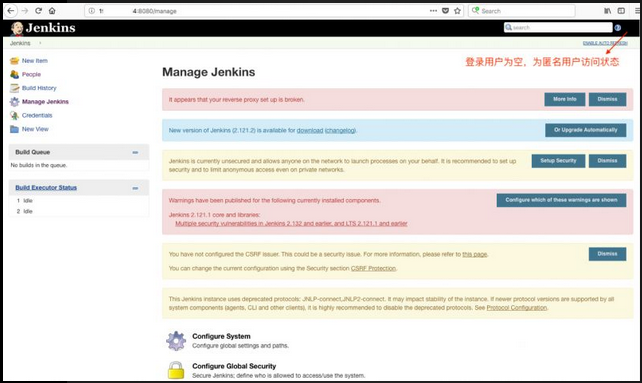Viewport: 642px width, 383px height.
Task: Bookmark this page with star icon
Action: (457, 11)
